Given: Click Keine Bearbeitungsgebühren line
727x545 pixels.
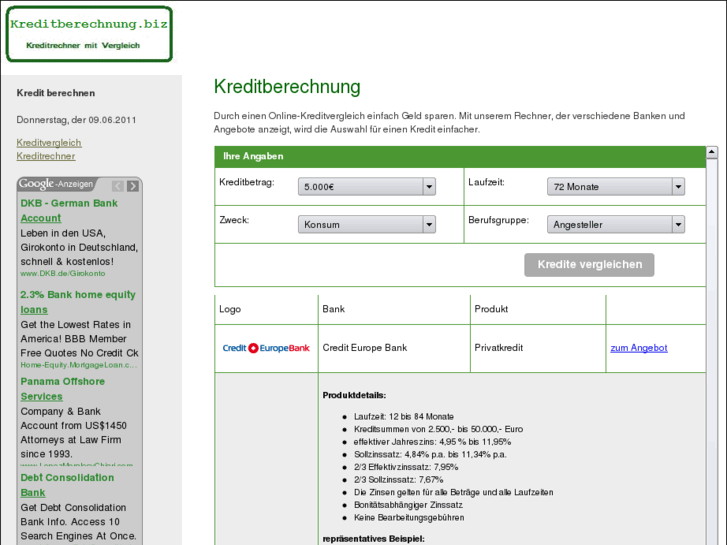Looking at the screenshot, I should [x=409, y=517].
